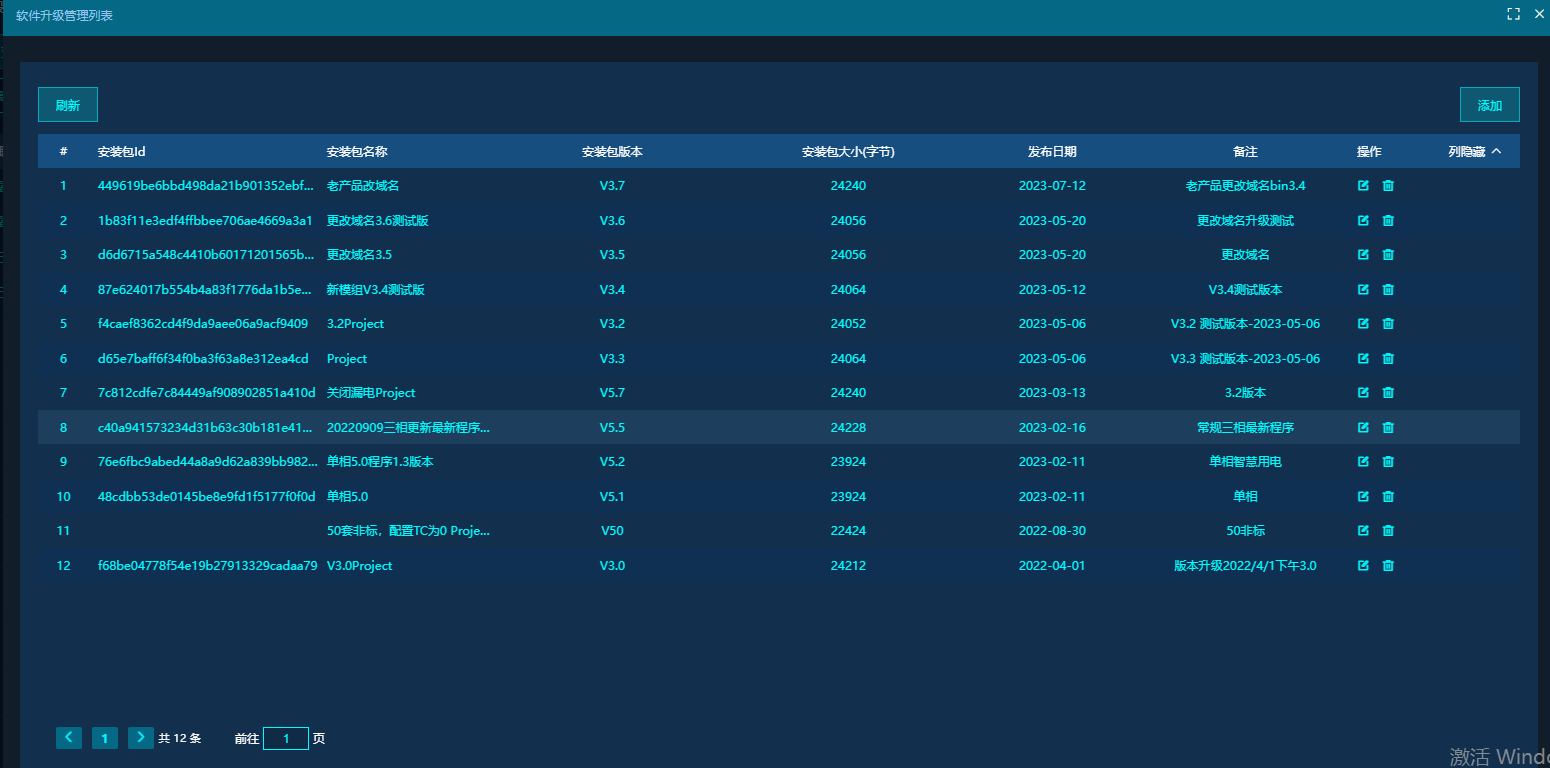
Task: Click the 备注 column header
Action: (x=1245, y=152)
